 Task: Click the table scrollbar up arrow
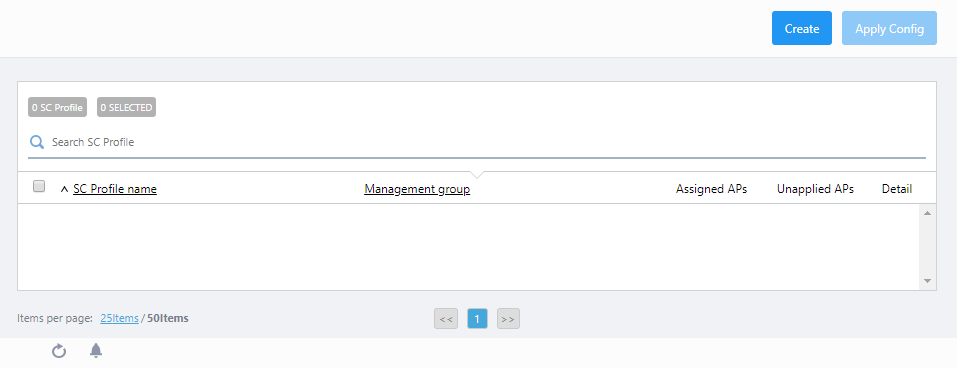click(x=927, y=213)
